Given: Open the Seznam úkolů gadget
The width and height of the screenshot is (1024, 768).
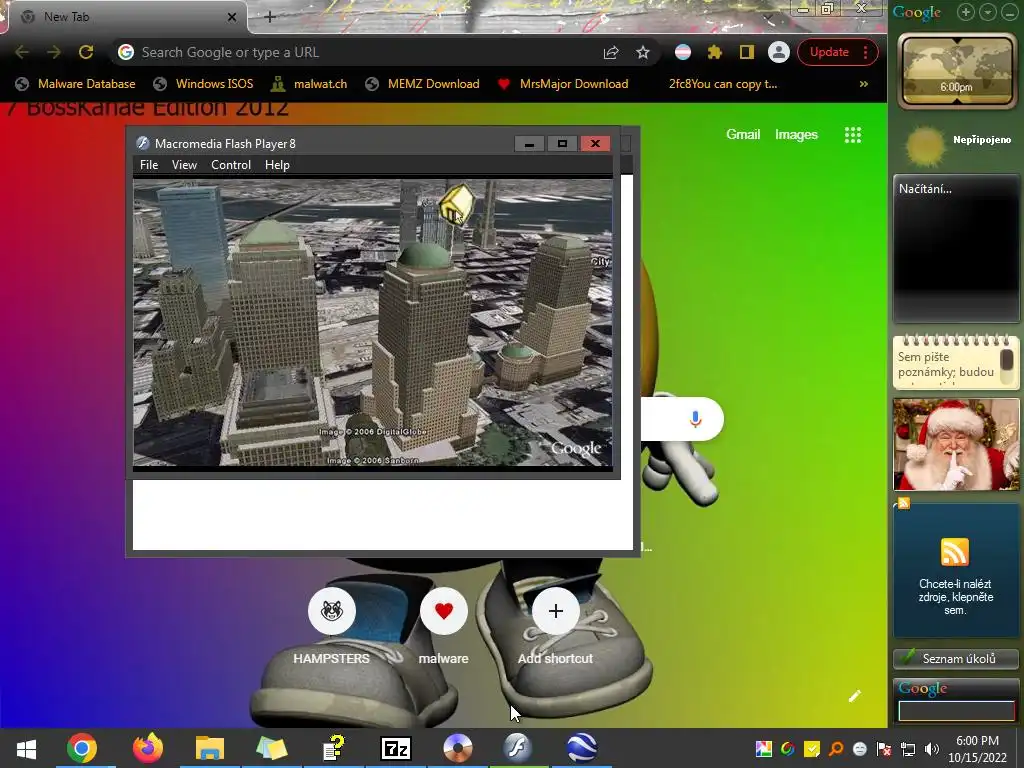Looking at the screenshot, I should click(956, 658).
